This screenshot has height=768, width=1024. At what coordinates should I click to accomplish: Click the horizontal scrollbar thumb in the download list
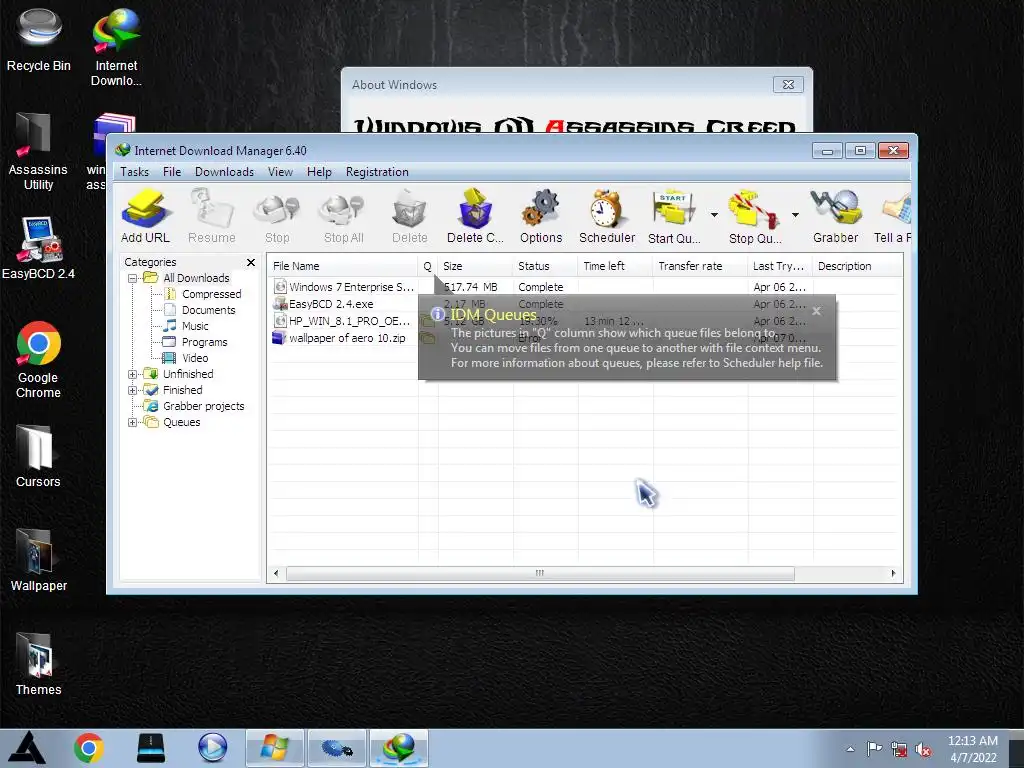[540, 573]
